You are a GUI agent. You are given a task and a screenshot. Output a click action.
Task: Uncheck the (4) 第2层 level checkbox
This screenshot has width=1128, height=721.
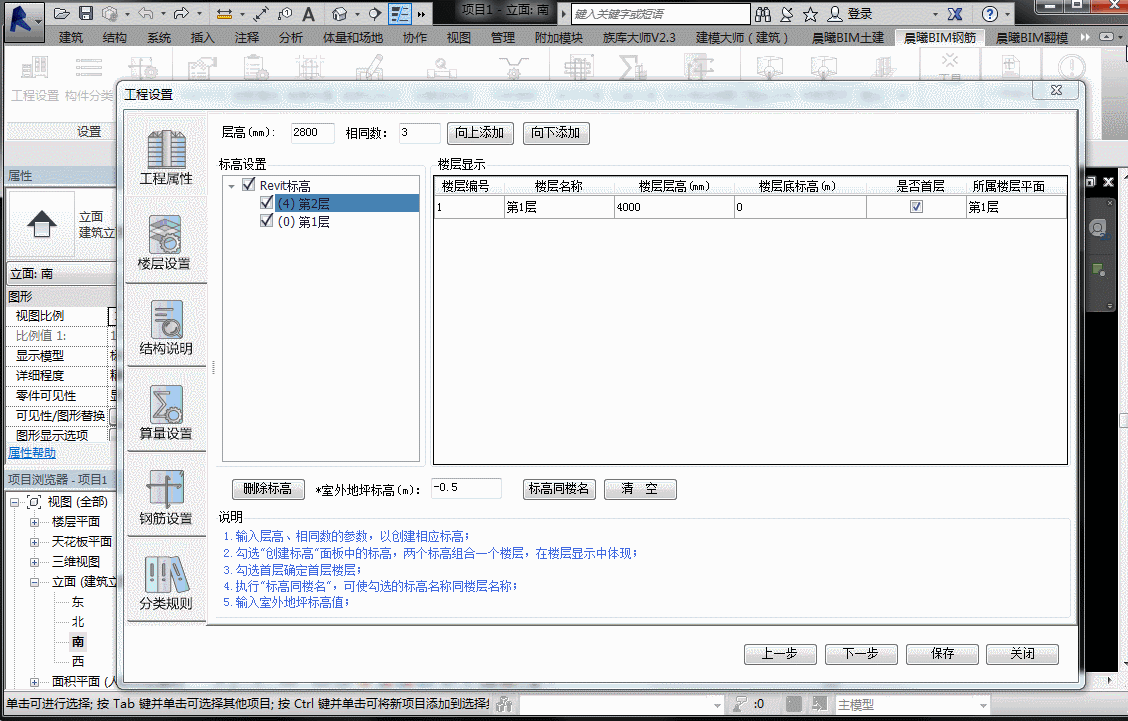click(x=266, y=203)
